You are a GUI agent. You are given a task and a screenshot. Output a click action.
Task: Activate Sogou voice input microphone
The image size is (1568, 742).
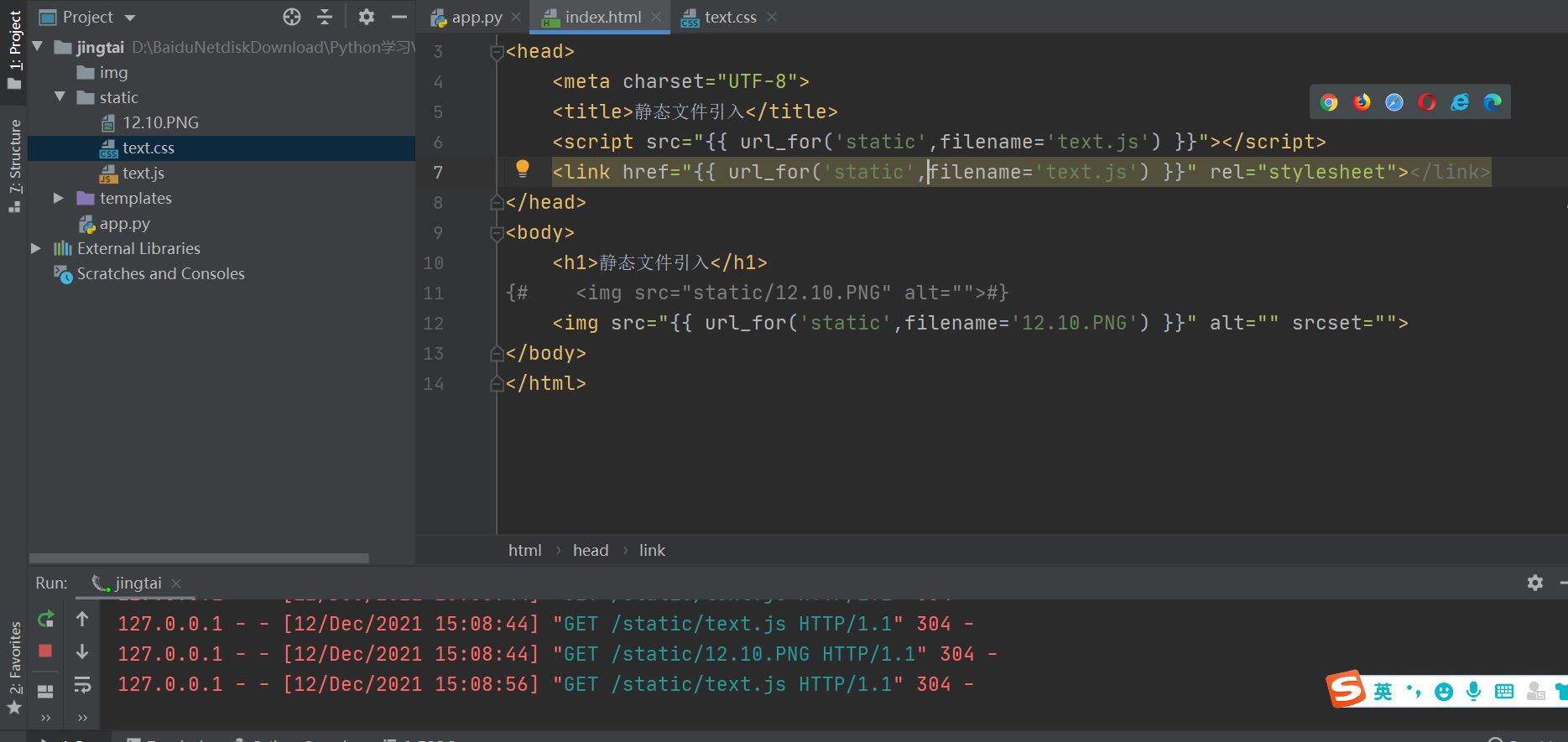[1473, 692]
